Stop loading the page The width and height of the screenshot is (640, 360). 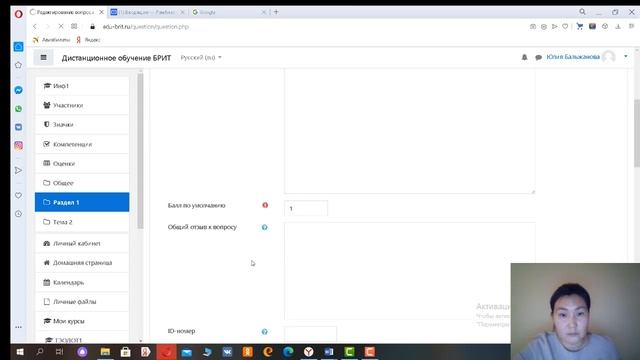[x=61, y=27]
